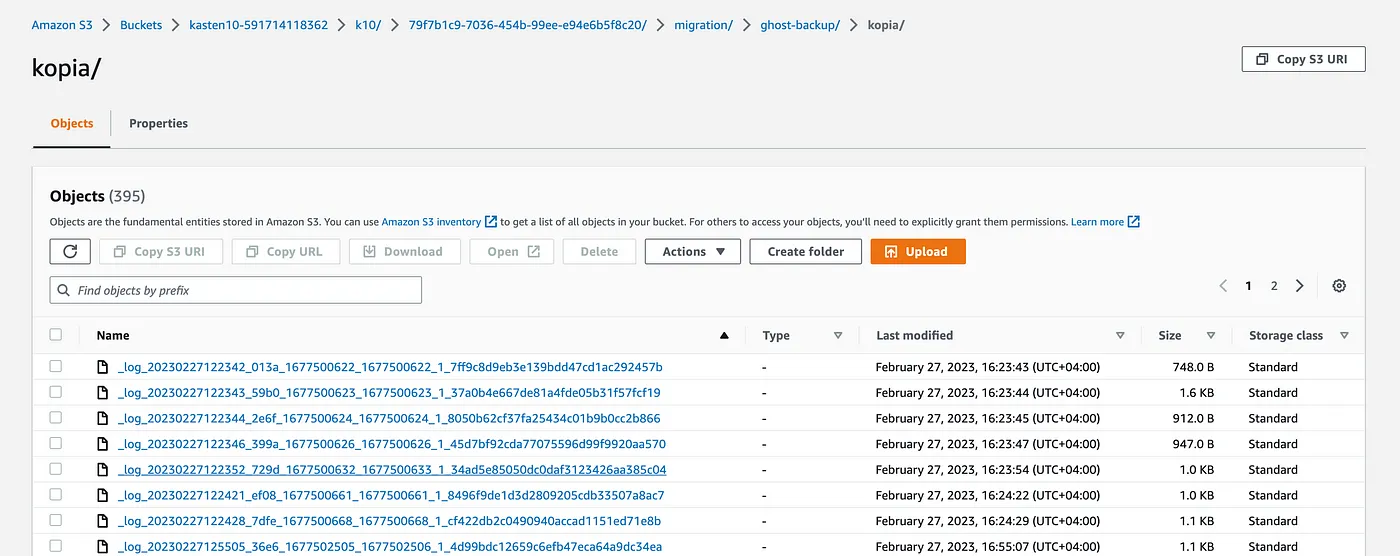
Task: Go to next page with right chevron
Action: coord(1299,286)
